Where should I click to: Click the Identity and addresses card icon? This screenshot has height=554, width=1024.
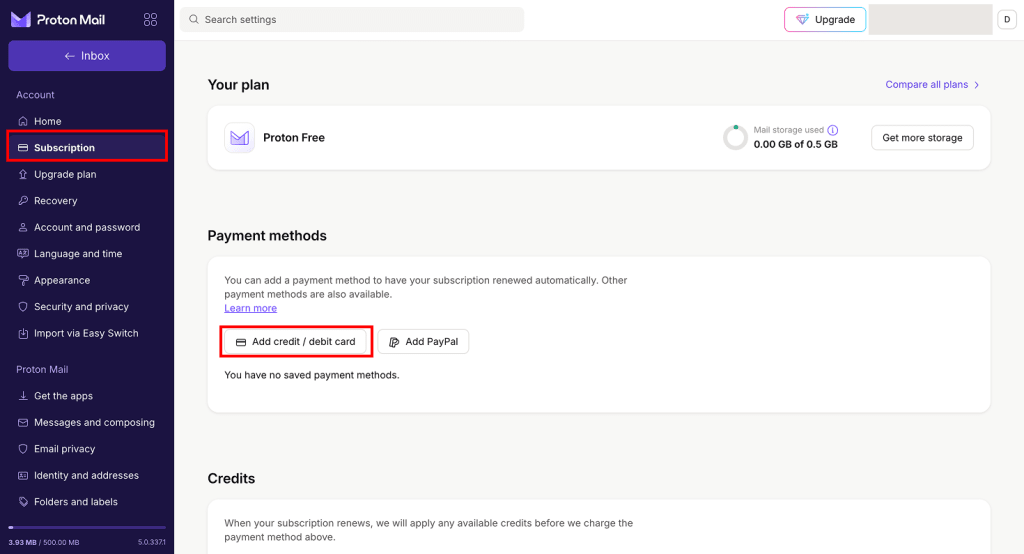(23, 476)
